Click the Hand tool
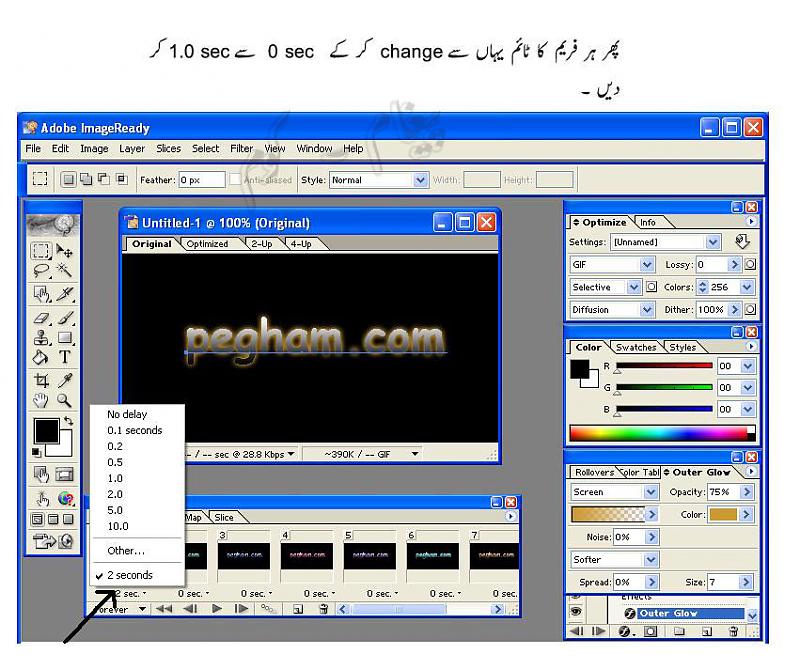The image size is (800, 669). click(41, 401)
